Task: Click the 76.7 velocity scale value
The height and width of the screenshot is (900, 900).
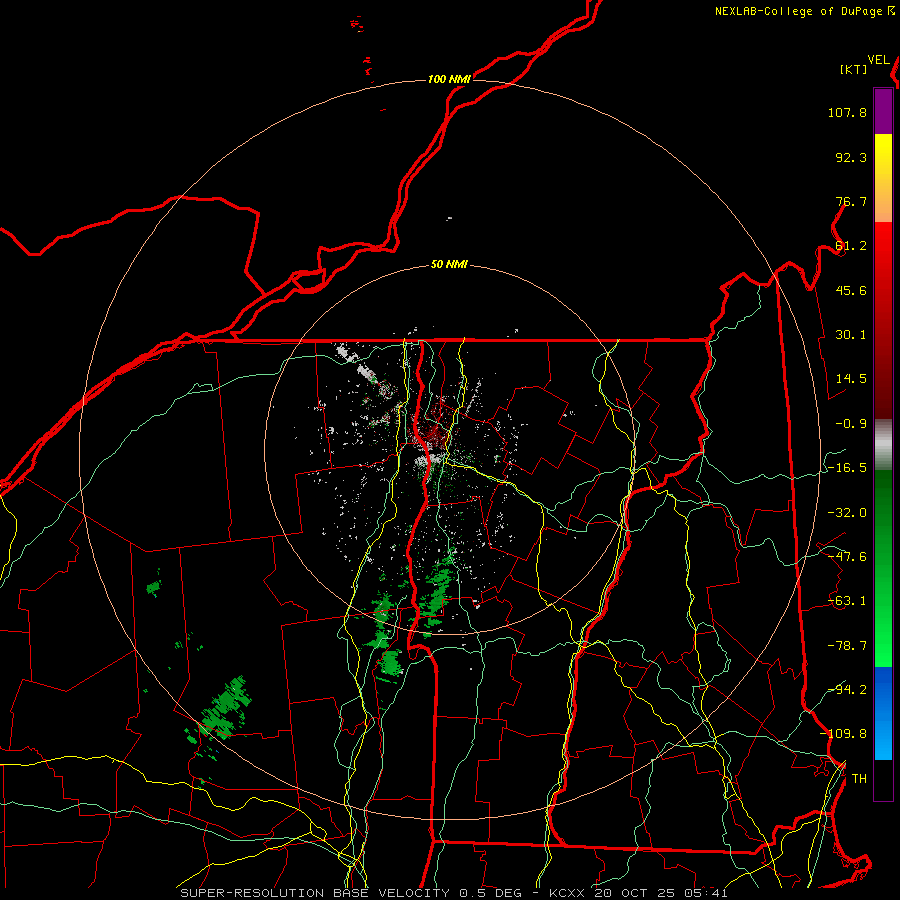Action: tap(851, 201)
